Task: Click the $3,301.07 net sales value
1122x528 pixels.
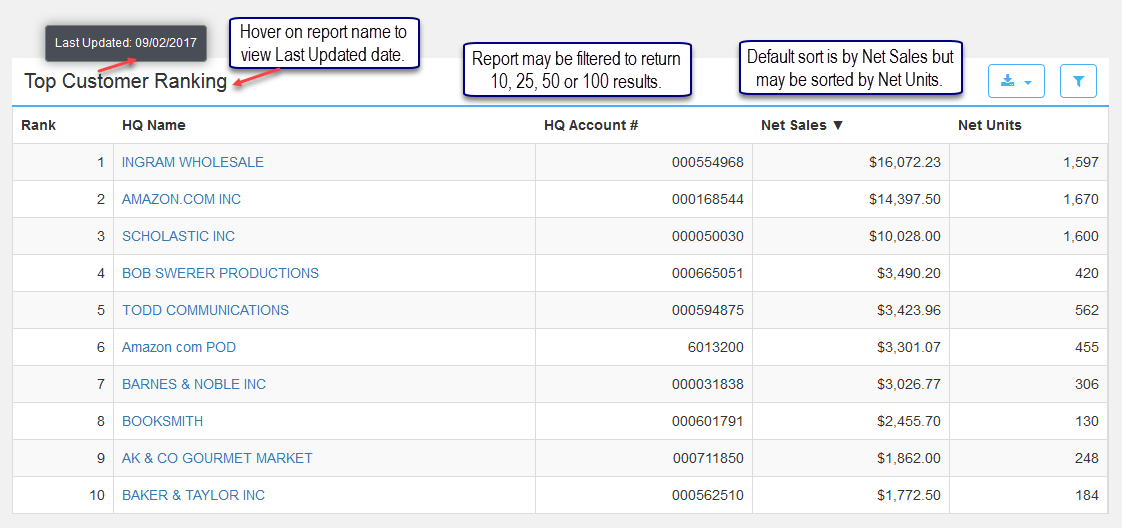Action: tap(909, 348)
